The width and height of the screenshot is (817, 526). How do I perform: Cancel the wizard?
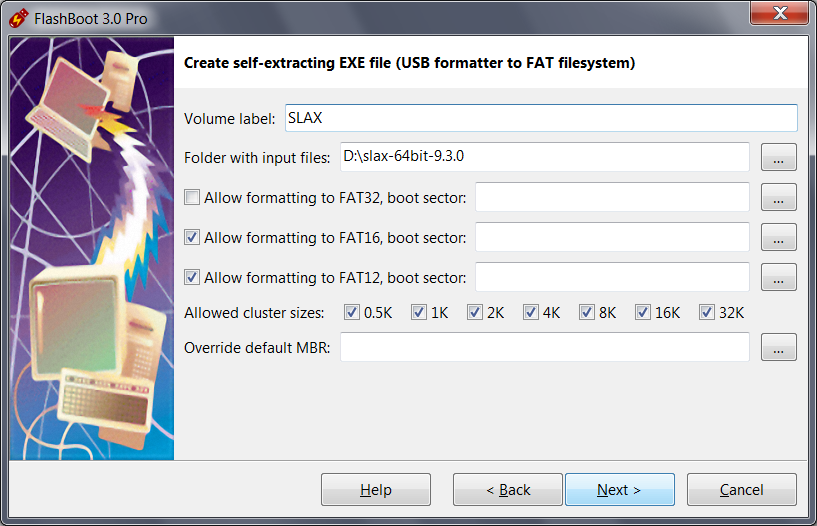741,490
